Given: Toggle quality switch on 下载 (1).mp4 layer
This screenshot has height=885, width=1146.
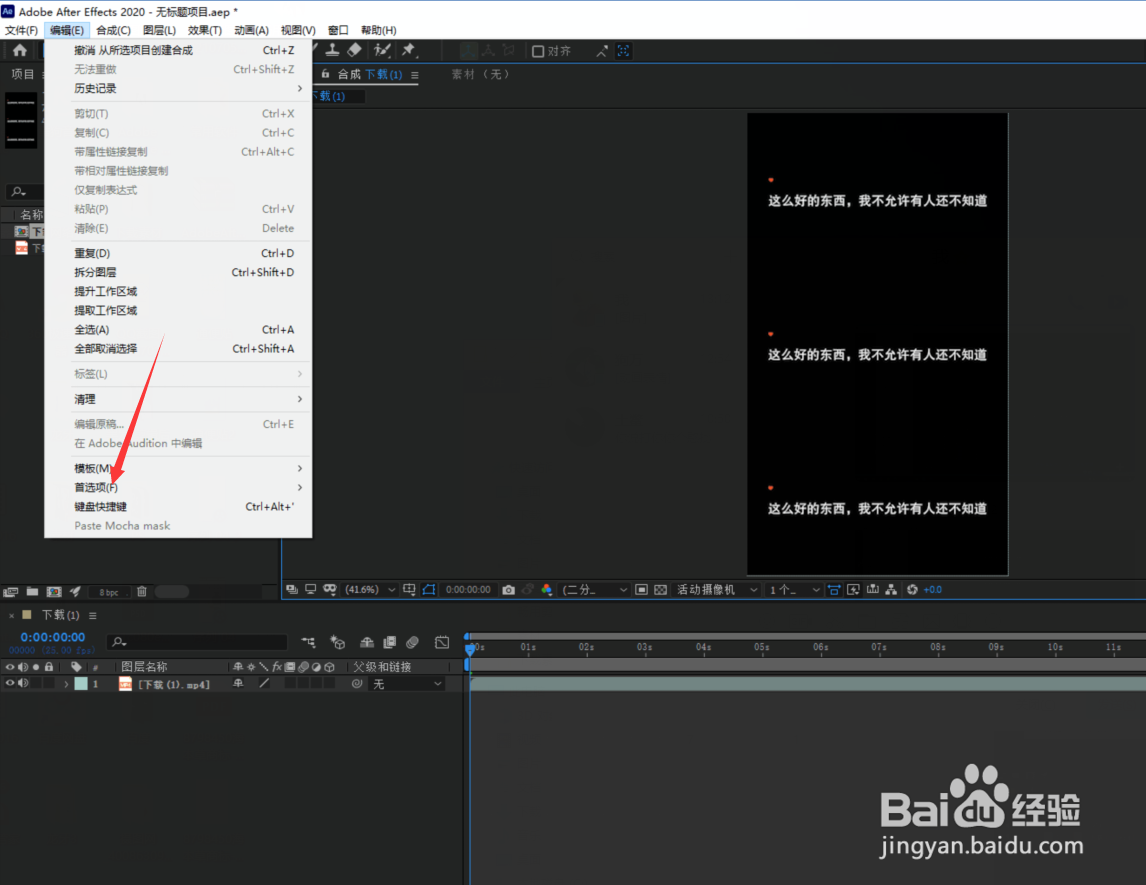Looking at the screenshot, I should click(x=265, y=683).
